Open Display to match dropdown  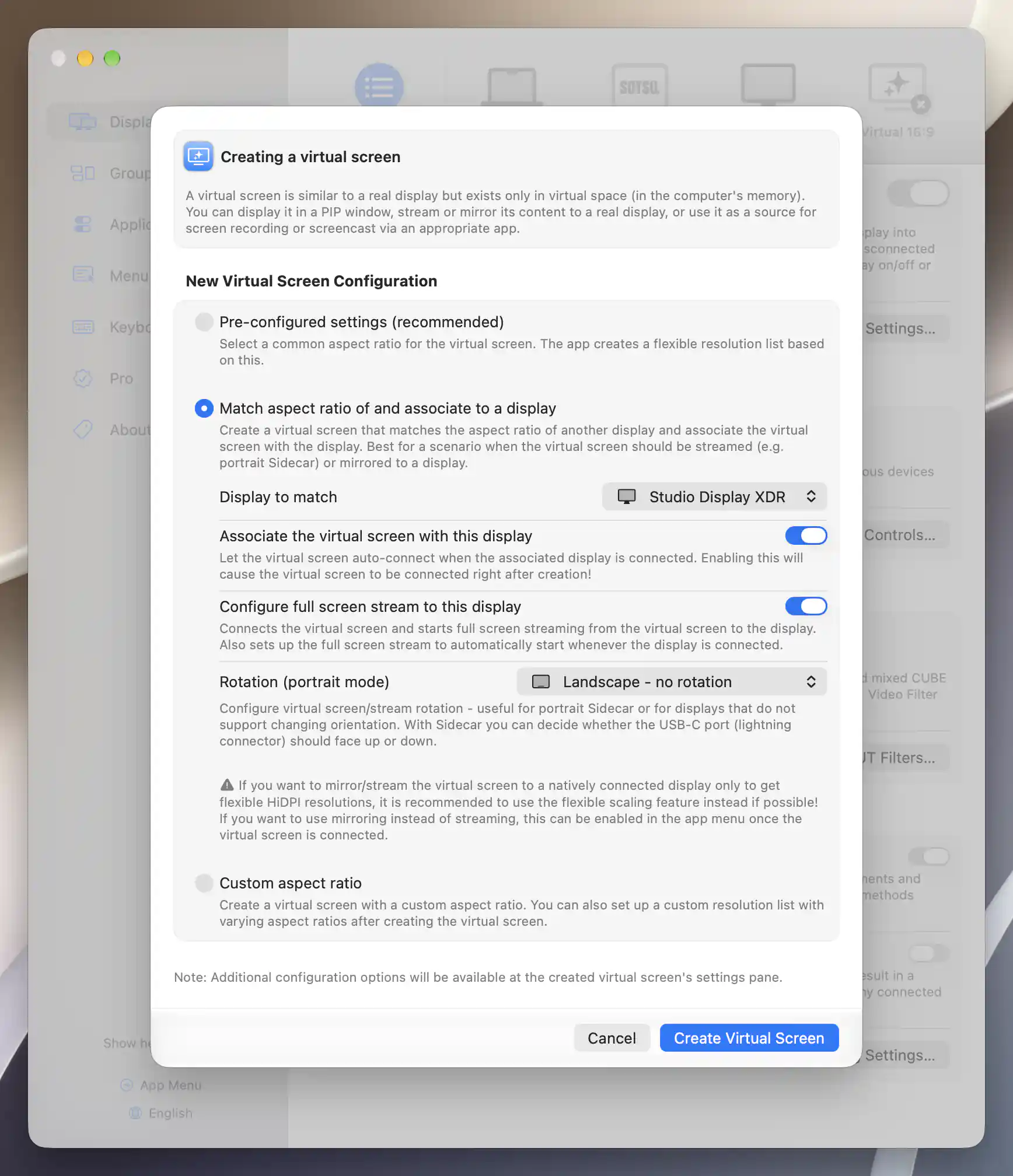(714, 497)
